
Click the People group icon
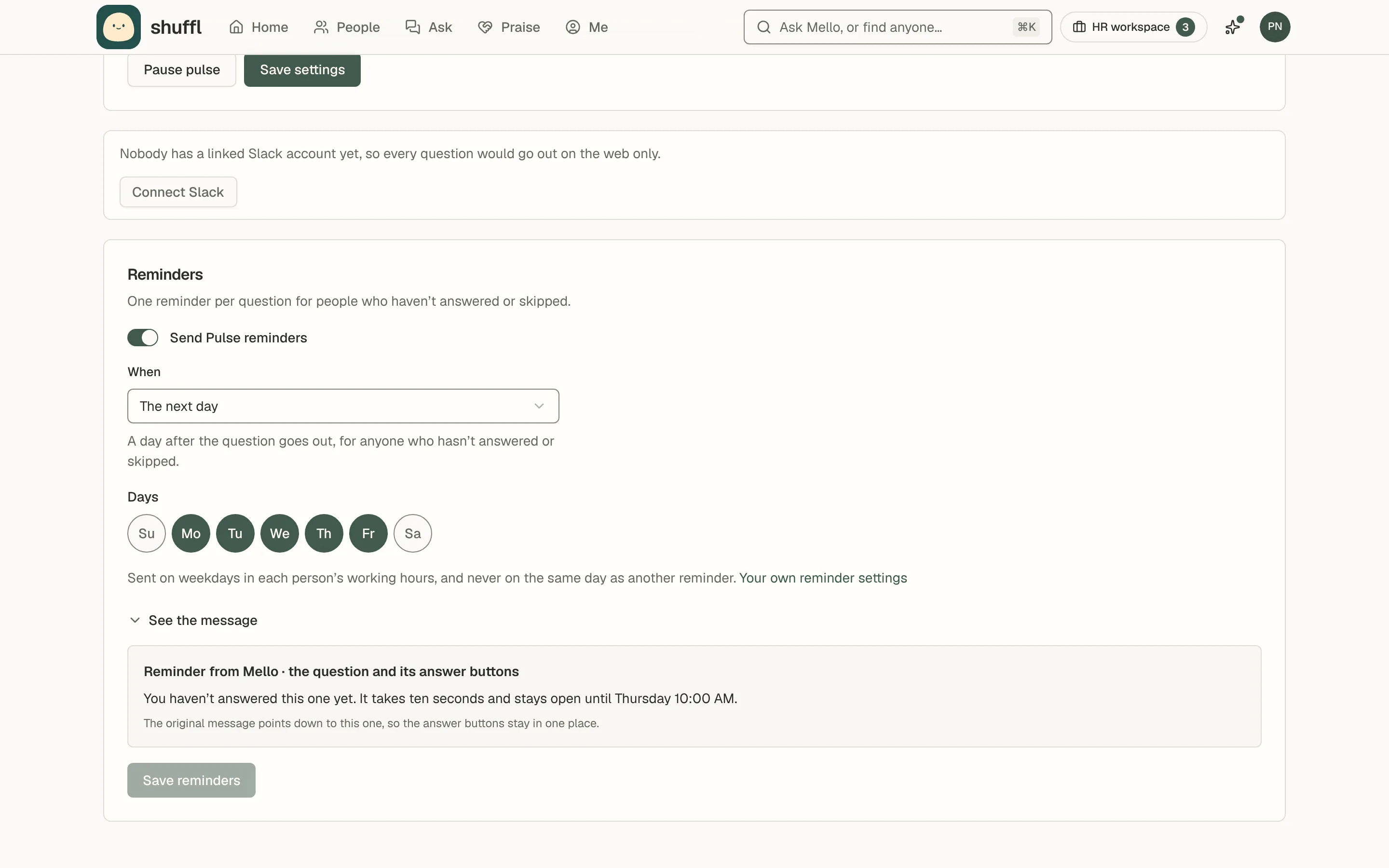[321, 27]
